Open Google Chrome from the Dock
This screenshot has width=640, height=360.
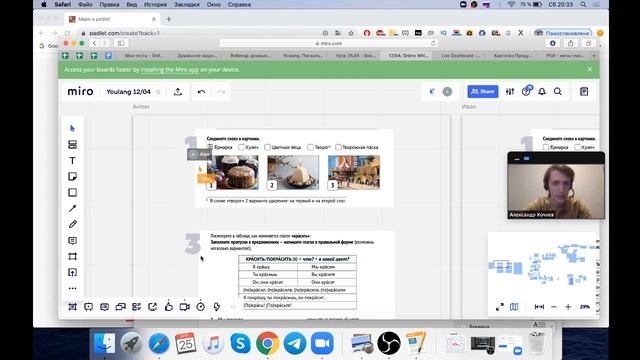pos(267,343)
